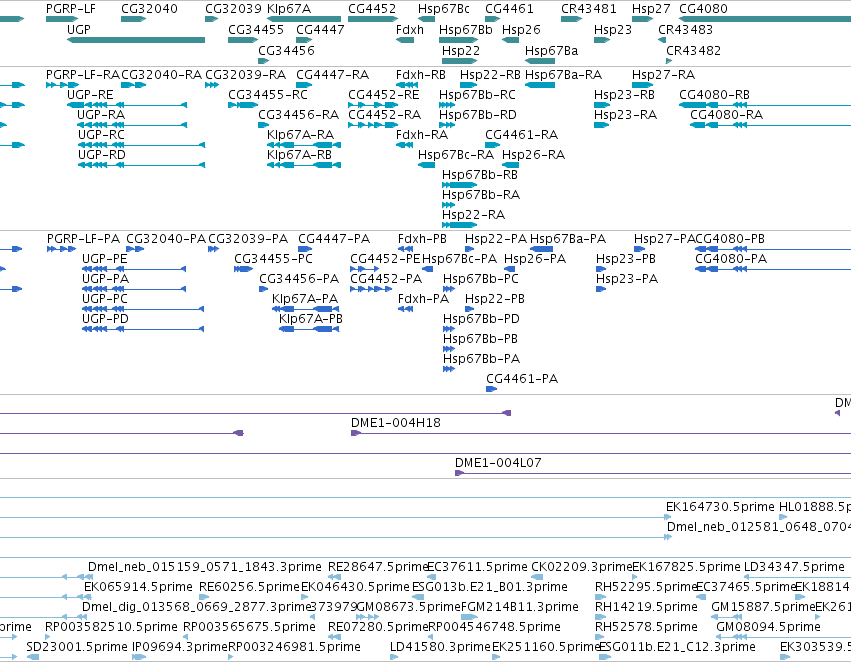Click the Hsp67Ba gene label

pos(551,50)
